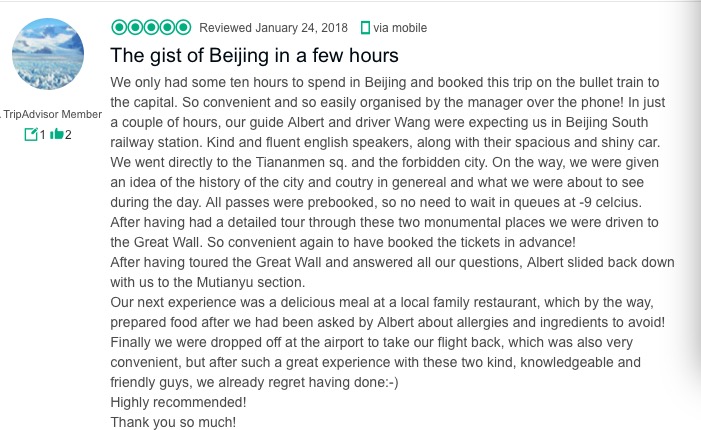Click the line starting "After having toured the Great Wall"
Image resolution: width=701 pixels, height=430 pixels.
(369, 262)
